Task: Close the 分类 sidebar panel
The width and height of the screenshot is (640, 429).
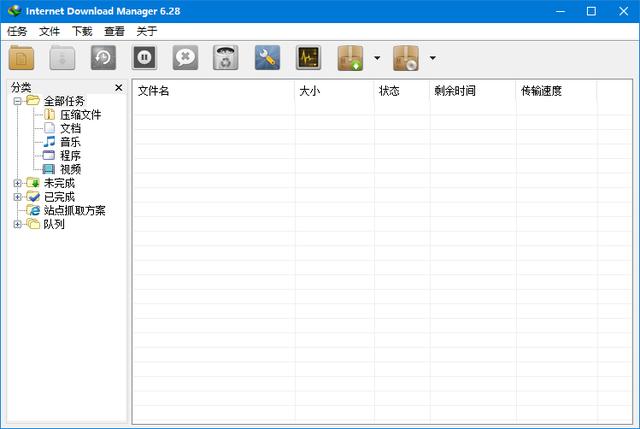Action: click(119, 88)
